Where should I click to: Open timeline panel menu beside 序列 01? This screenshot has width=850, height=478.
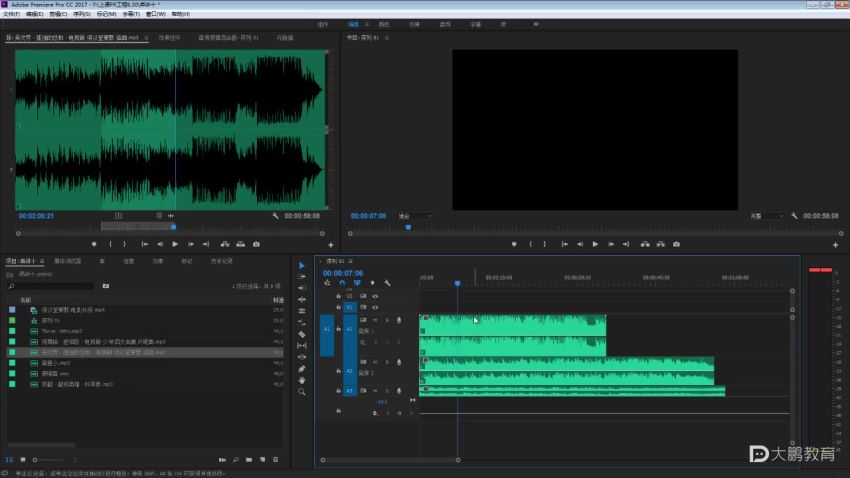[x=351, y=261]
